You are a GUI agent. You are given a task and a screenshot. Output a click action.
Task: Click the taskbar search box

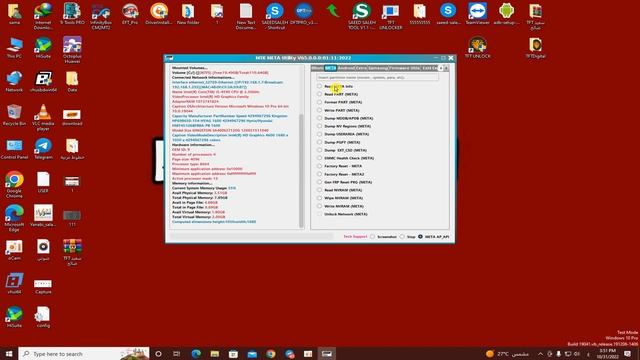[x=84, y=353]
